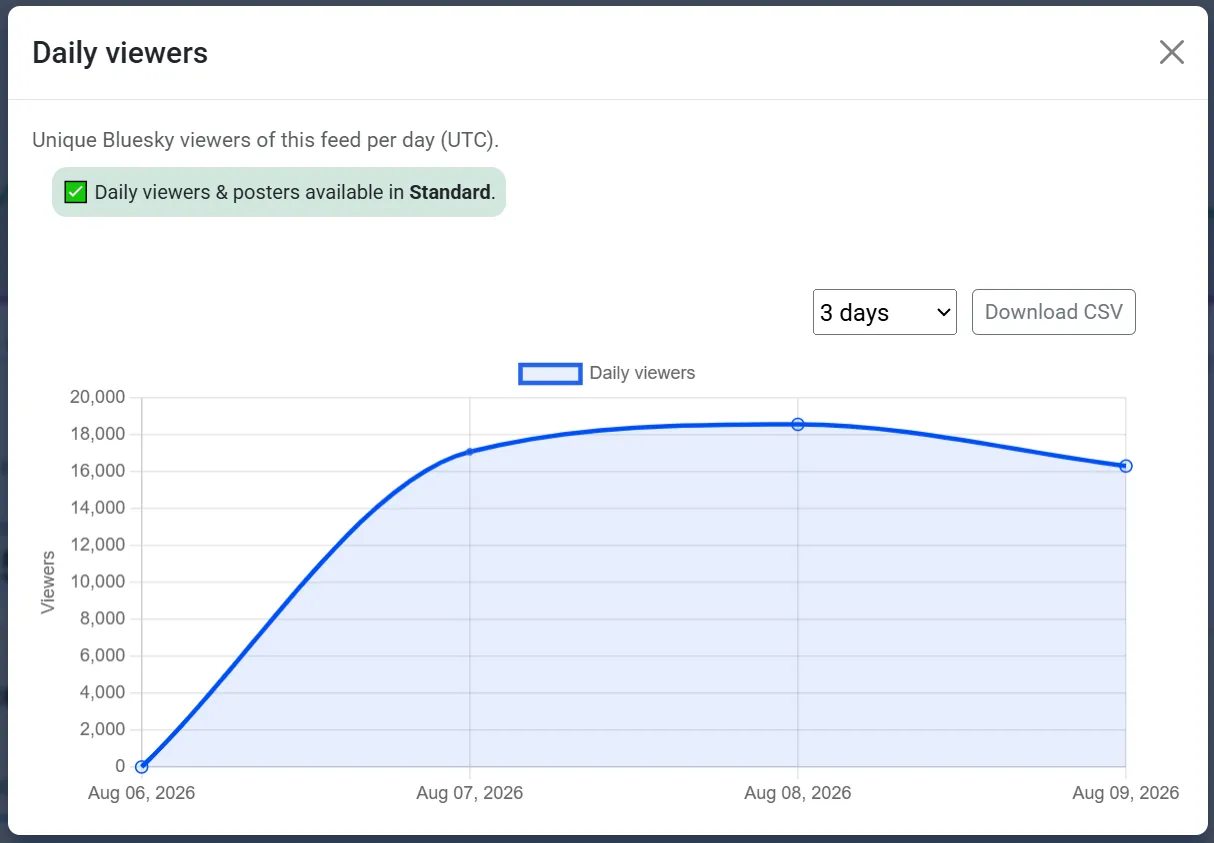Click the green checkmark icon

point(76,192)
